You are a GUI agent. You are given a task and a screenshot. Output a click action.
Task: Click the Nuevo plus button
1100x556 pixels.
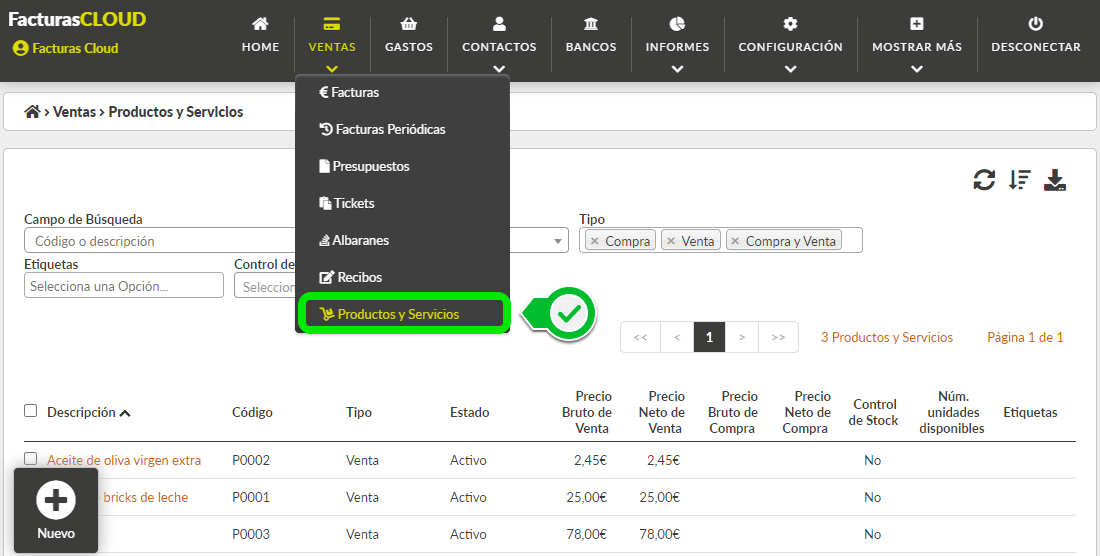tap(56, 511)
